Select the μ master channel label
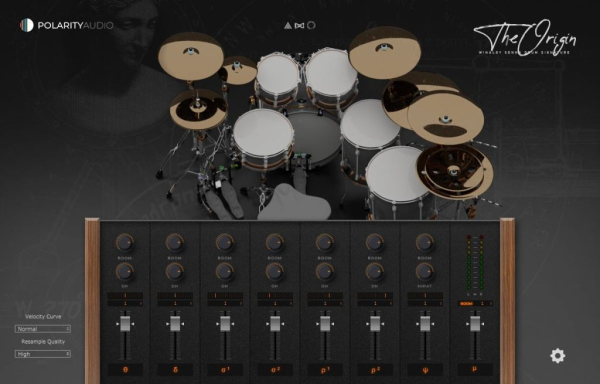Image resolution: width=600 pixels, height=384 pixels. point(475,369)
